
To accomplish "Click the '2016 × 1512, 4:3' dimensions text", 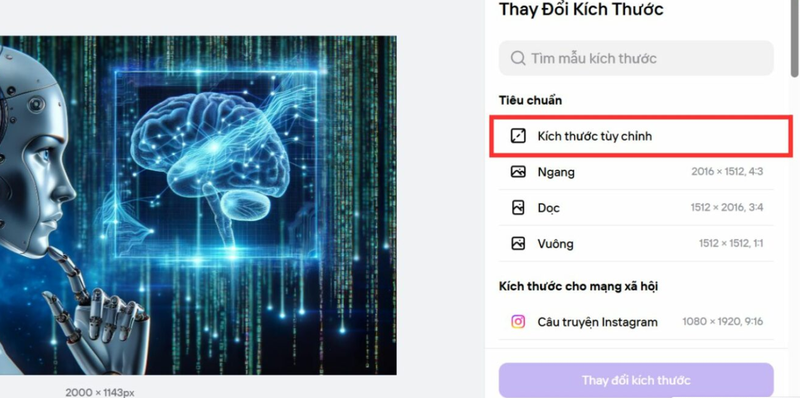I will point(727,172).
